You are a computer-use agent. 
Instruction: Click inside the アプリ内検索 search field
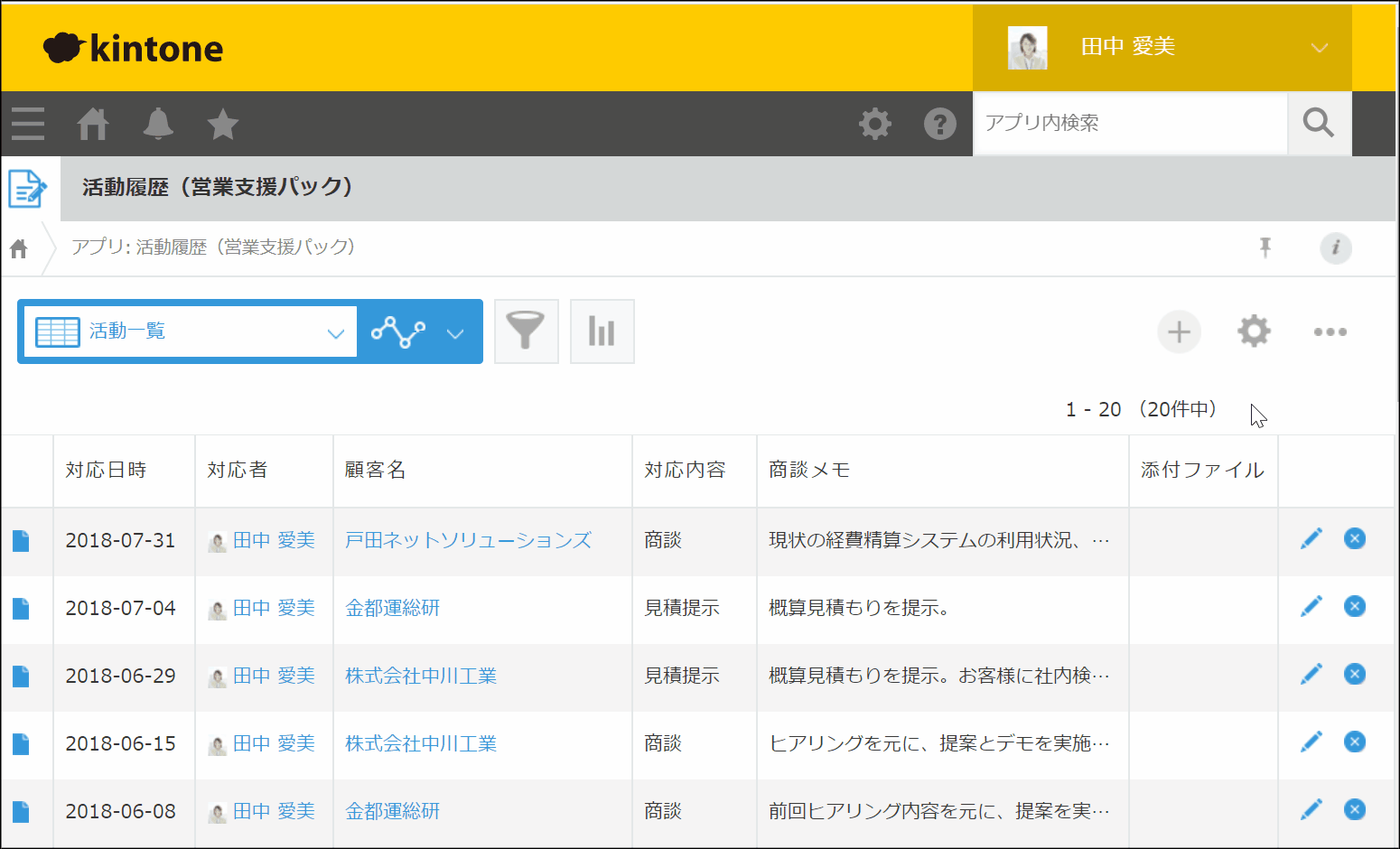point(1129,124)
